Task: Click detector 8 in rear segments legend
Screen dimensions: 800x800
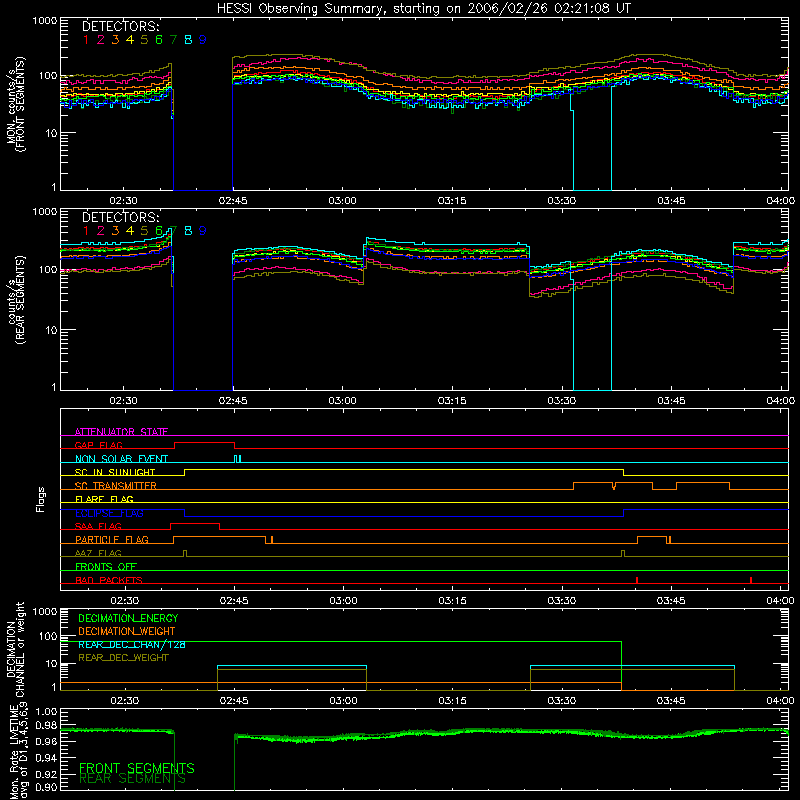Action: pos(188,231)
